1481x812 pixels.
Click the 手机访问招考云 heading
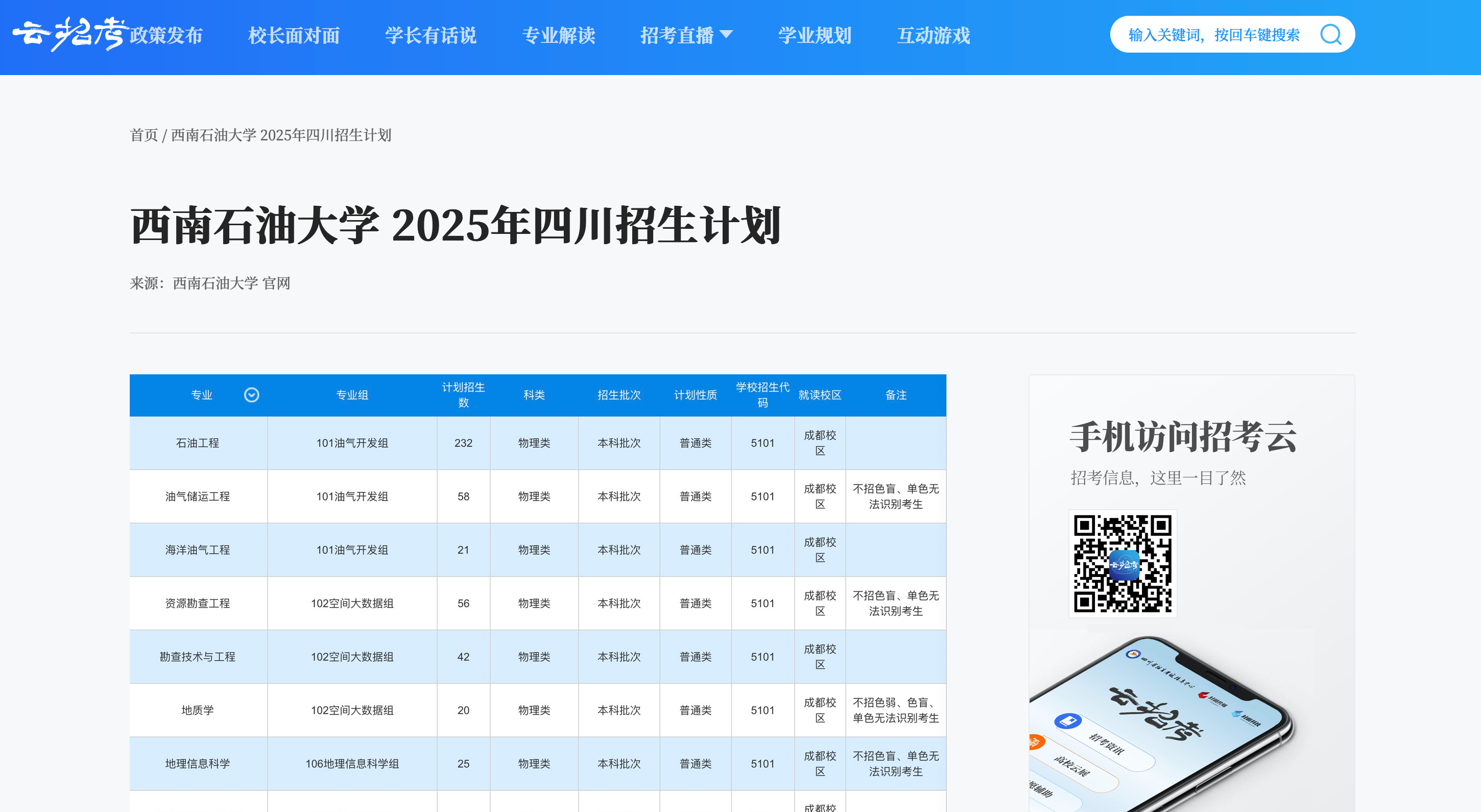(x=1183, y=437)
